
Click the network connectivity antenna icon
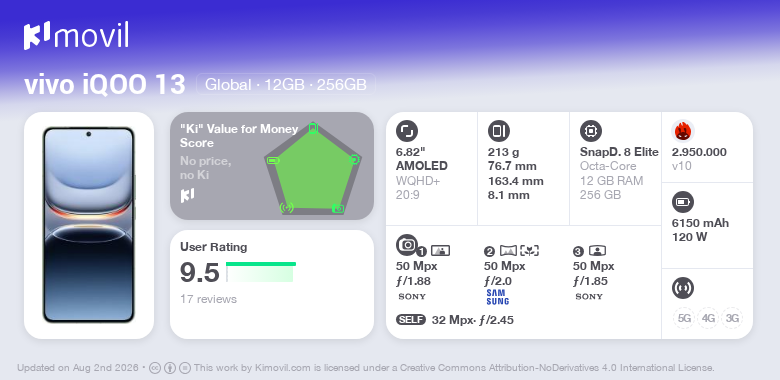[x=683, y=288]
